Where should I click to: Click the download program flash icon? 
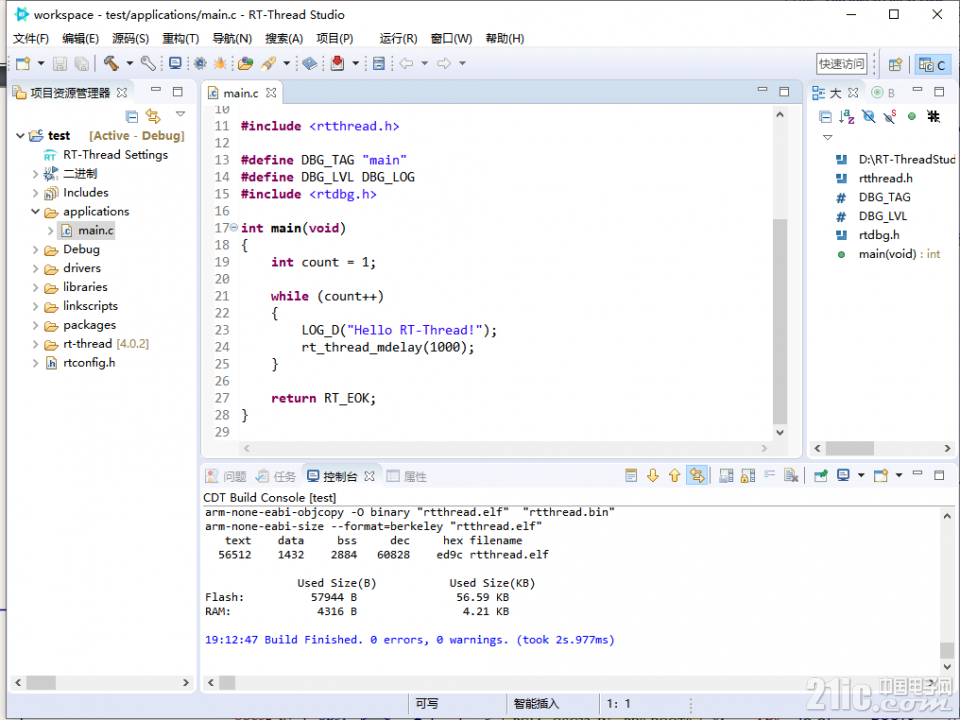tap(337, 63)
